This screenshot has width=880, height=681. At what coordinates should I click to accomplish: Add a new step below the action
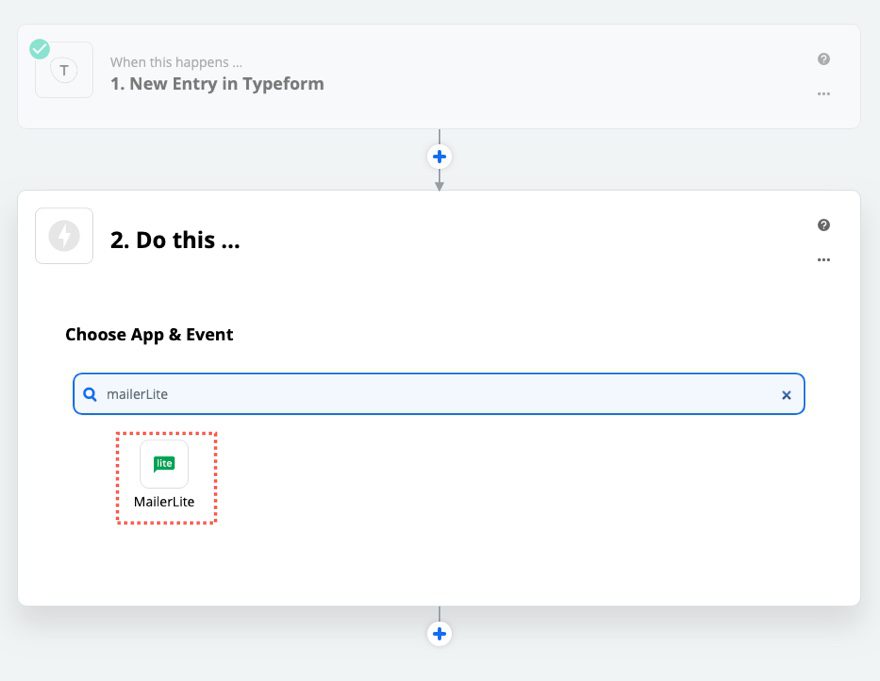pyautogui.click(x=440, y=633)
